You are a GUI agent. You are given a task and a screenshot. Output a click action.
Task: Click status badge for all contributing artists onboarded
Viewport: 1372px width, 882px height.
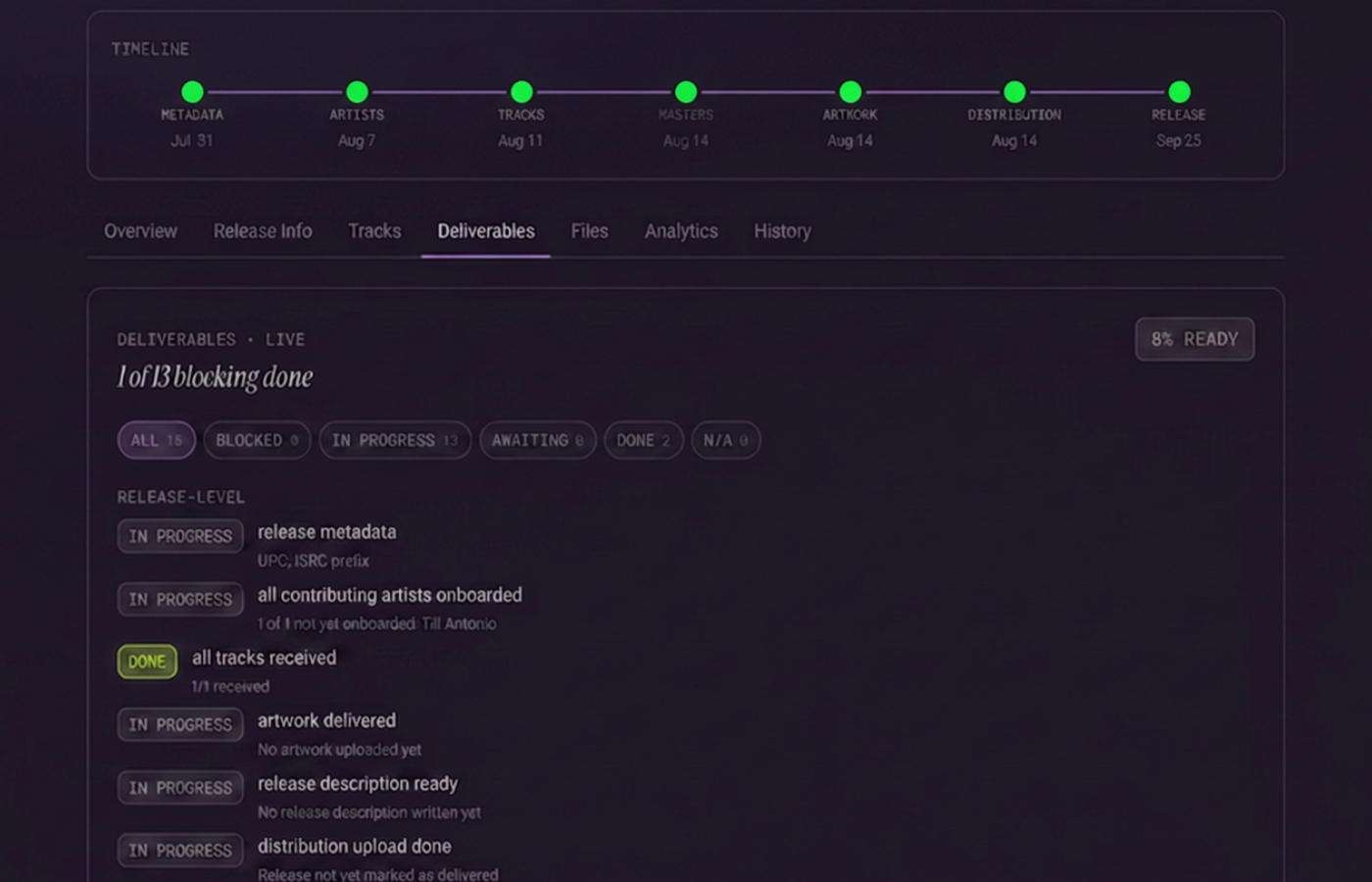pyautogui.click(x=180, y=599)
